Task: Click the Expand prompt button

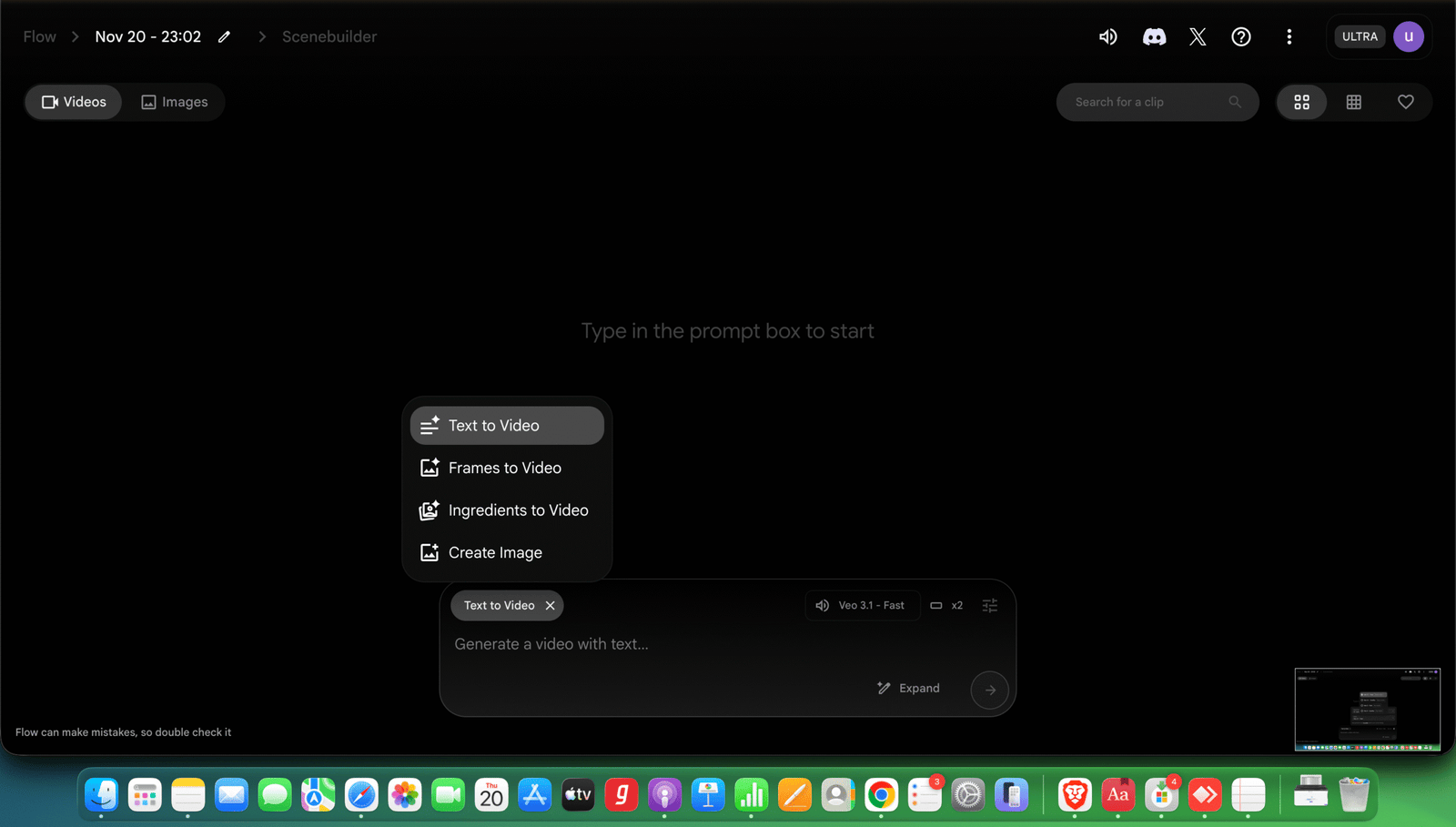Action: tap(908, 688)
